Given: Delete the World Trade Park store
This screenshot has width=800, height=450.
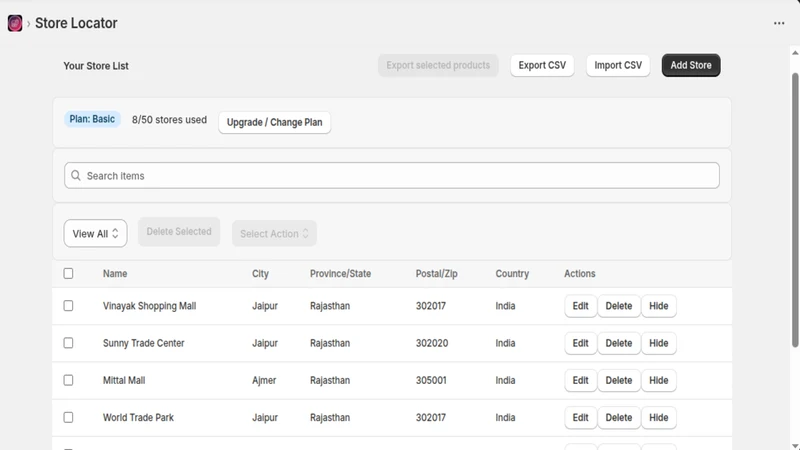Looking at the screenshot, I should coord(618,417).
